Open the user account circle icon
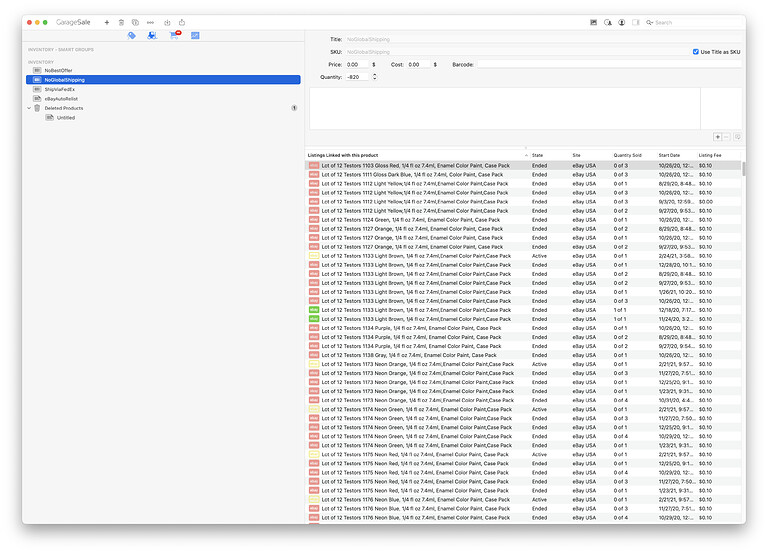Image resolution: width=768 pixels, height=552 pixels. [622, 23]
